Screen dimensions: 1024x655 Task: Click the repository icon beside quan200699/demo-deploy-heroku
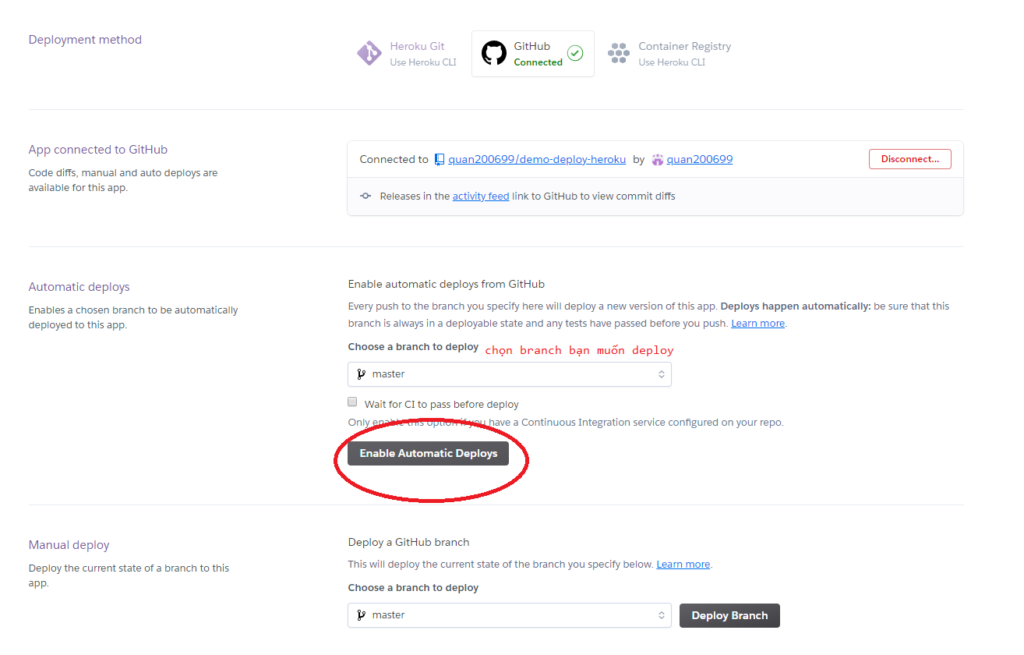pyautogui.click(x=439, y=159)
